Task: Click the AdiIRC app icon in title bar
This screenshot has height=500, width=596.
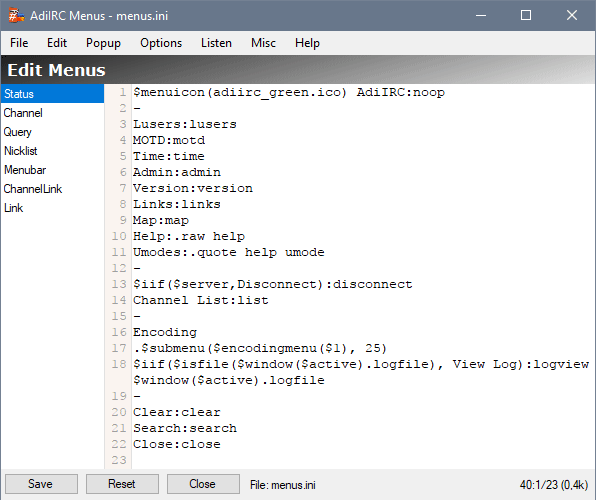Action: click(x=16, y=15)
